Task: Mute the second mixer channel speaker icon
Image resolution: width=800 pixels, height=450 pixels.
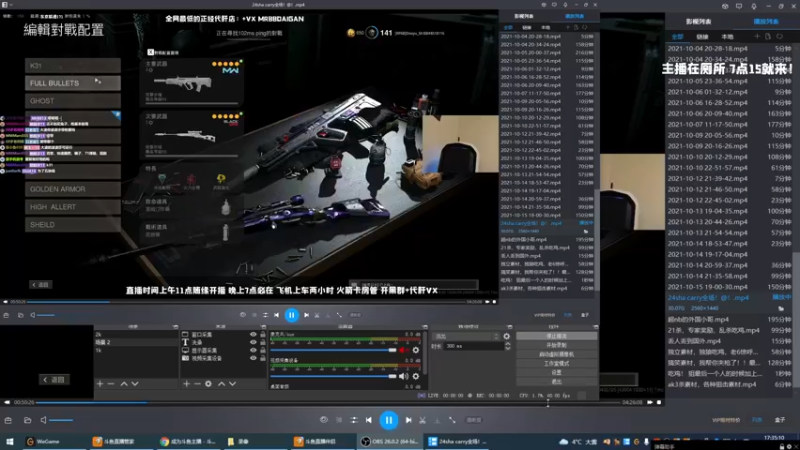Action: coord(404,376)
